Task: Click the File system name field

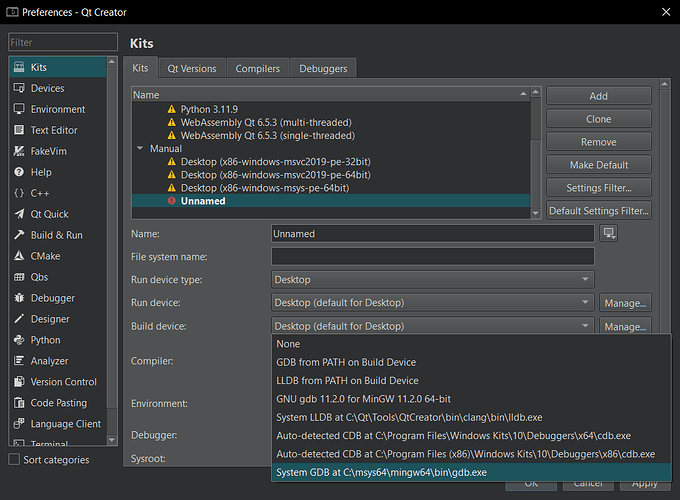Action: pos(432,257)
